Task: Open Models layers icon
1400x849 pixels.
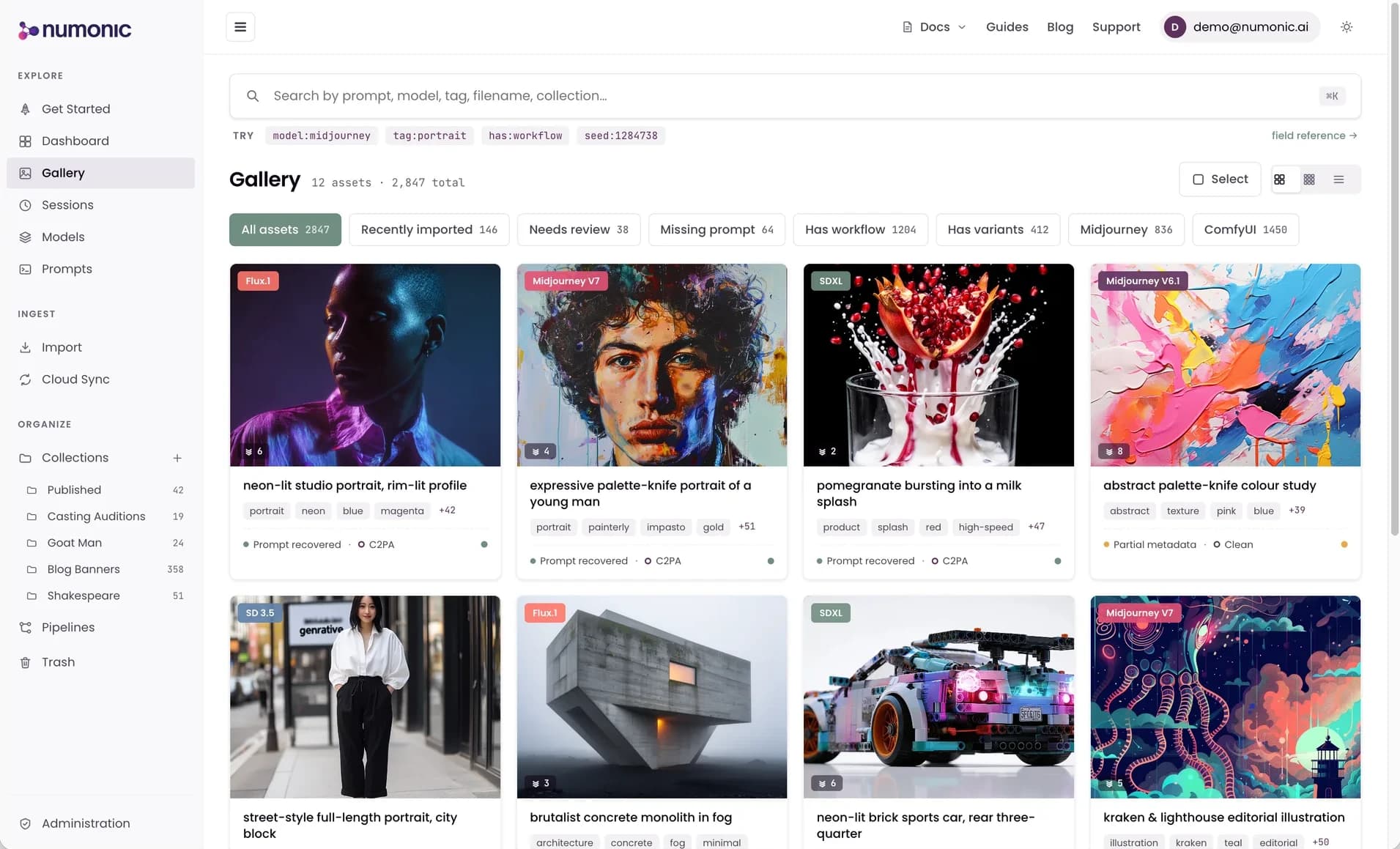Action: 26,237
